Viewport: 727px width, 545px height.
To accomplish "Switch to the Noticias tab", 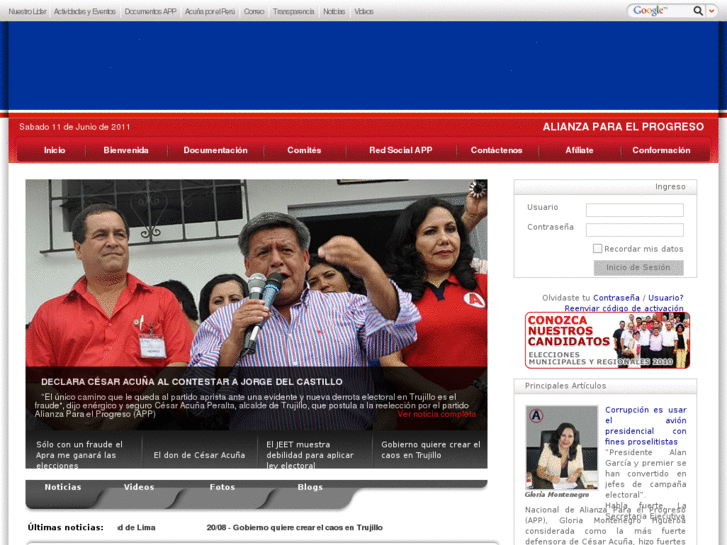I will click(x=63, y=487).
